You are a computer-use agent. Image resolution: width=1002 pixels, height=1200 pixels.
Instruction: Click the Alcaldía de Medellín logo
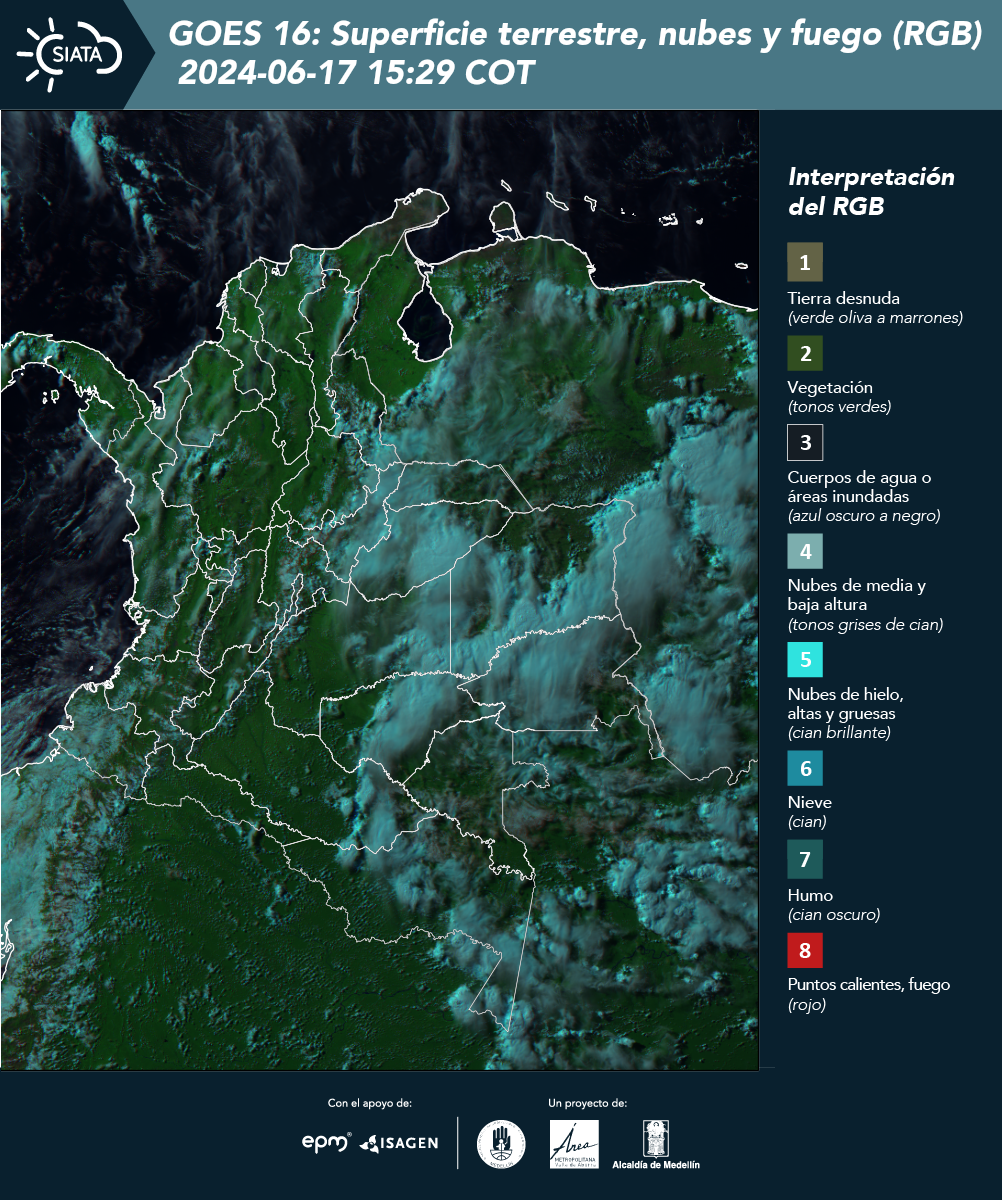tap(656, 1144)
